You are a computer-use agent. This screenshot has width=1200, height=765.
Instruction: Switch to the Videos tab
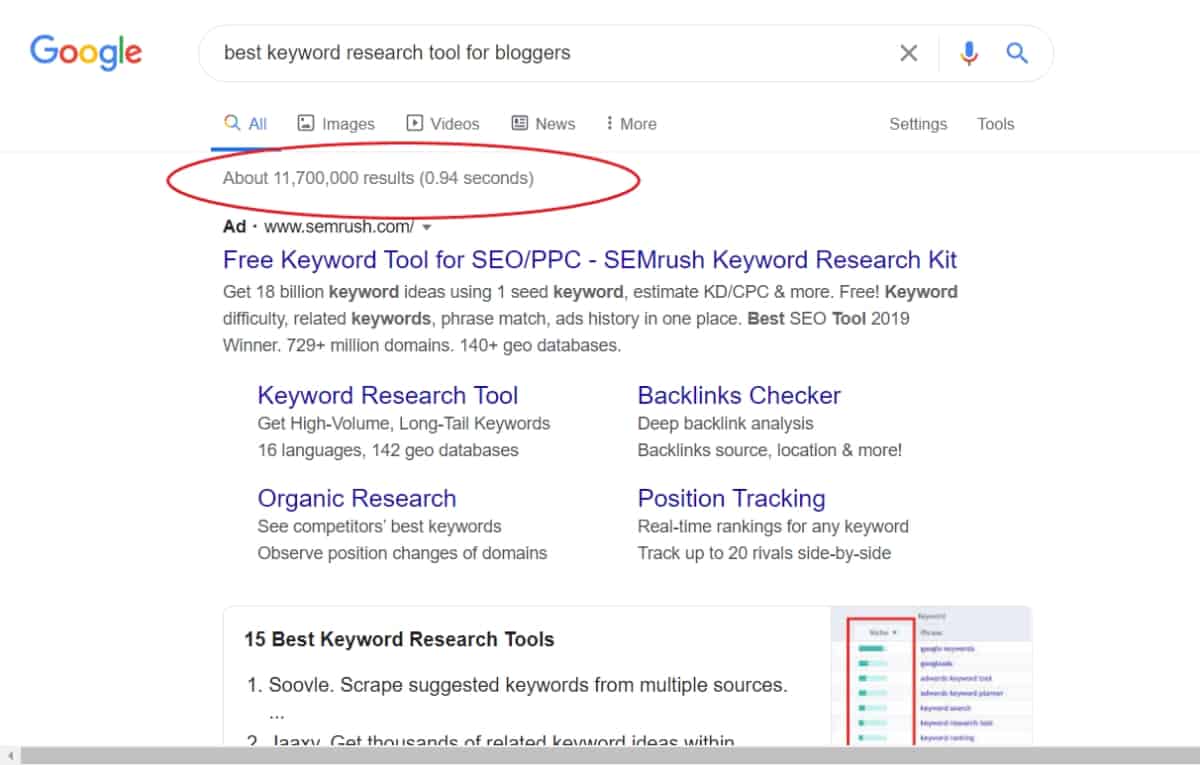click(442, 124)
